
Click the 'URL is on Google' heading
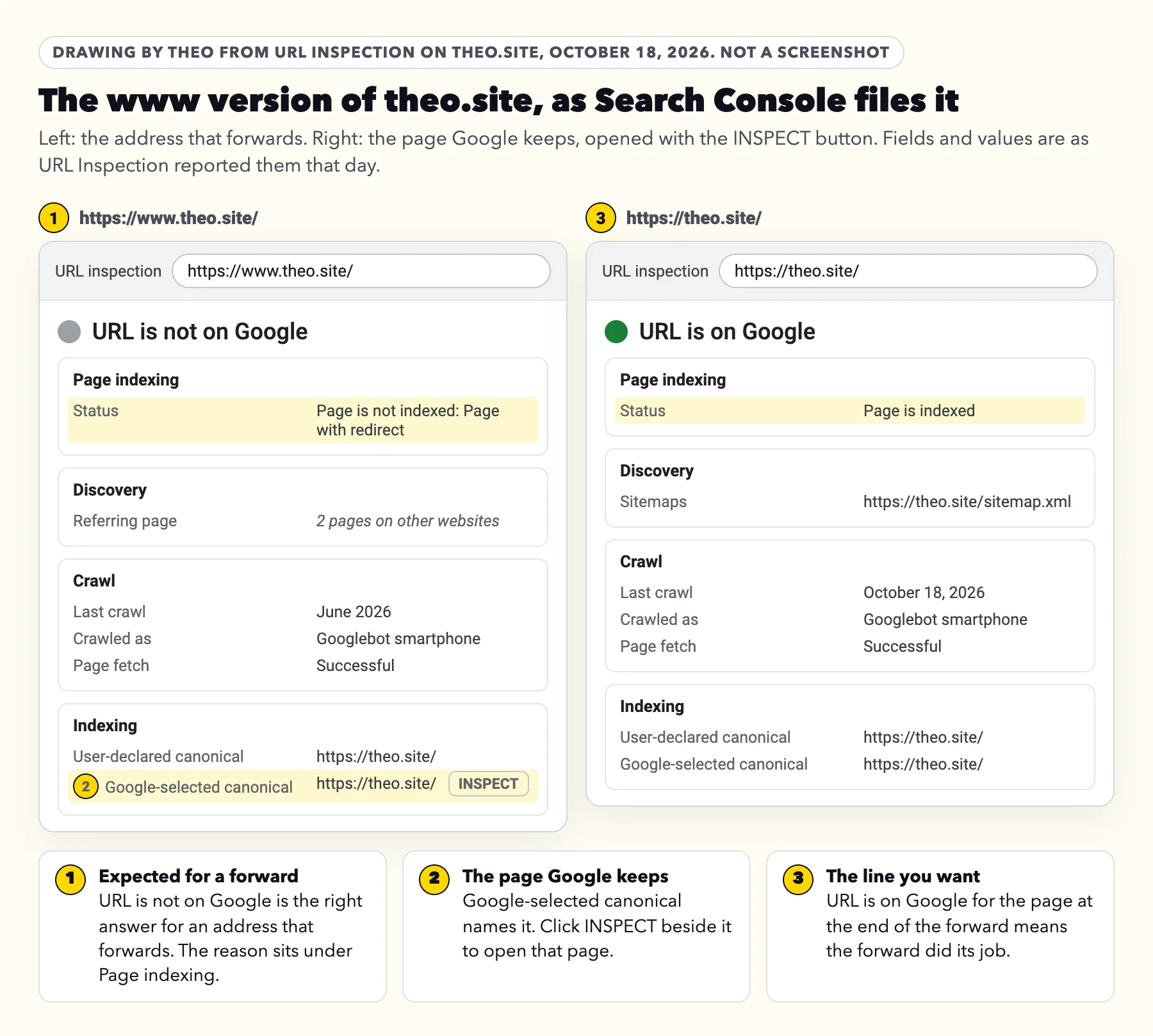click(727, 332)
